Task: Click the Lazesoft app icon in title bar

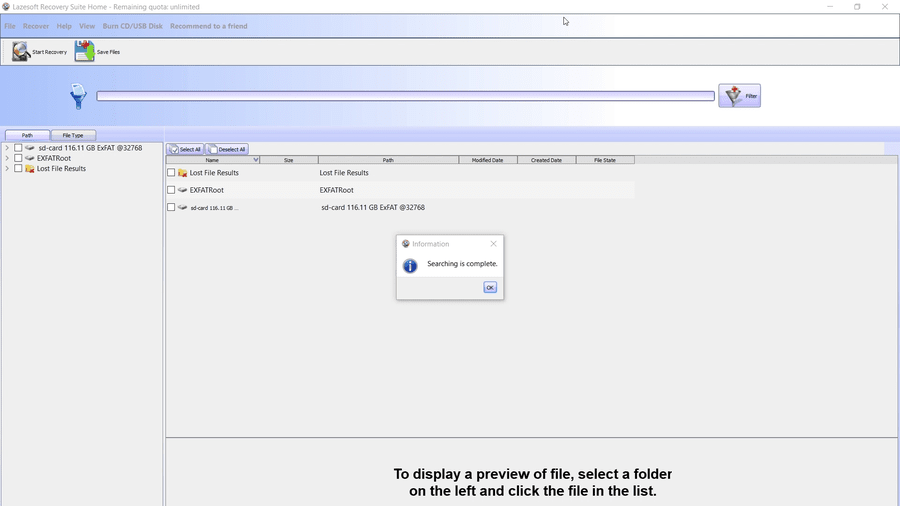Action: (6, 7)
